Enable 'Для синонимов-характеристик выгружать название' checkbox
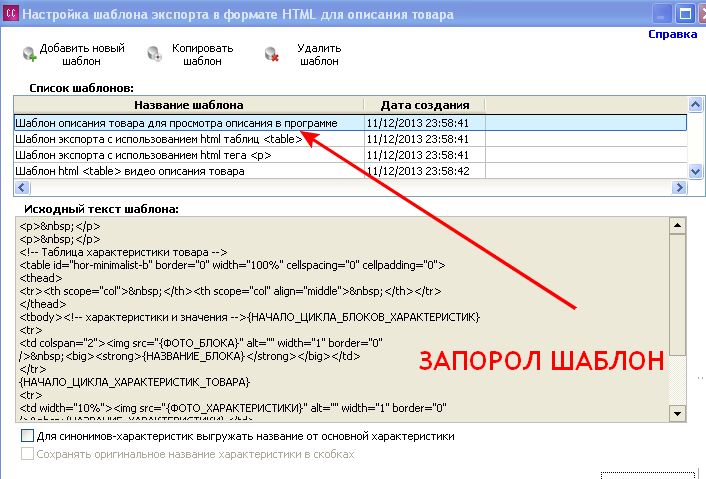 27,436
